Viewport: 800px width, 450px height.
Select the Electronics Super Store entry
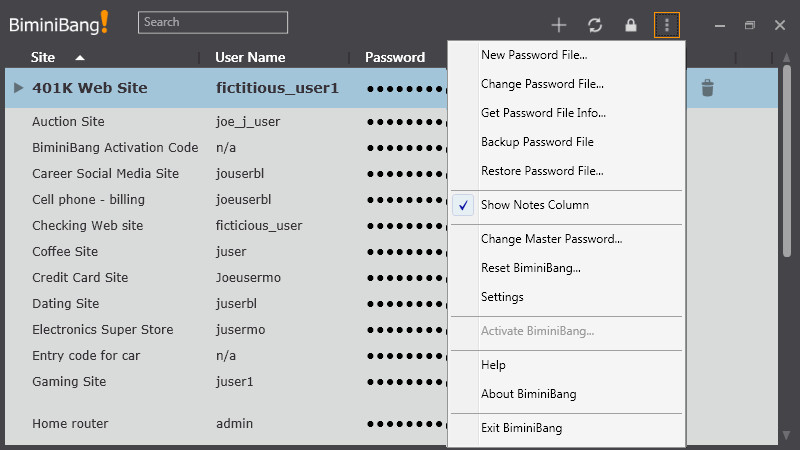(x=103, y=330)
